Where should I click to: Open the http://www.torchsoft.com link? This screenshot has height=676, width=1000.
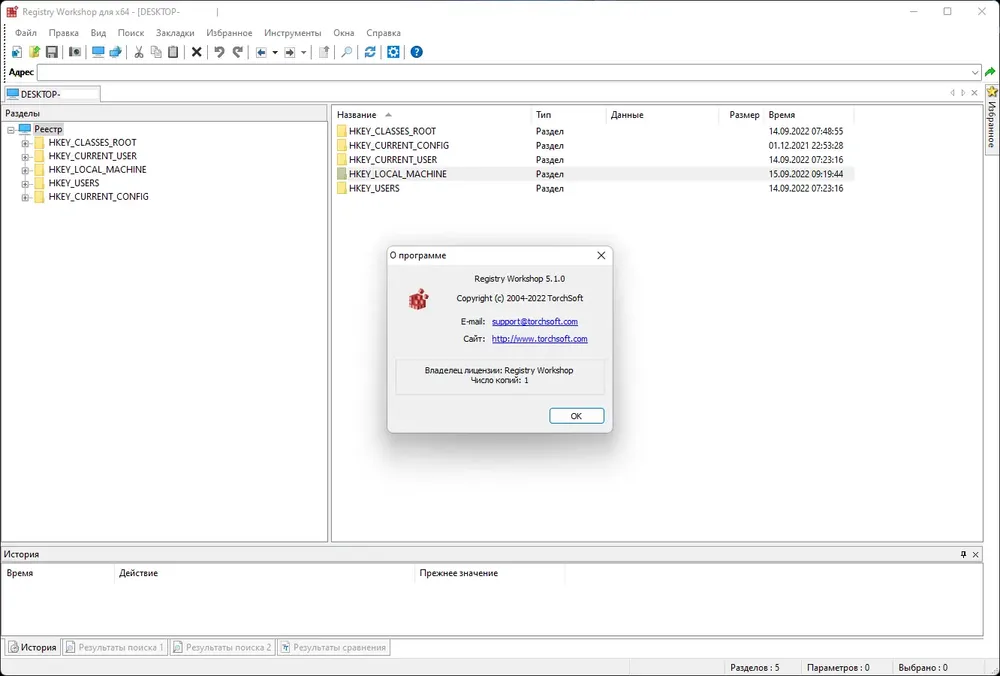540,339
